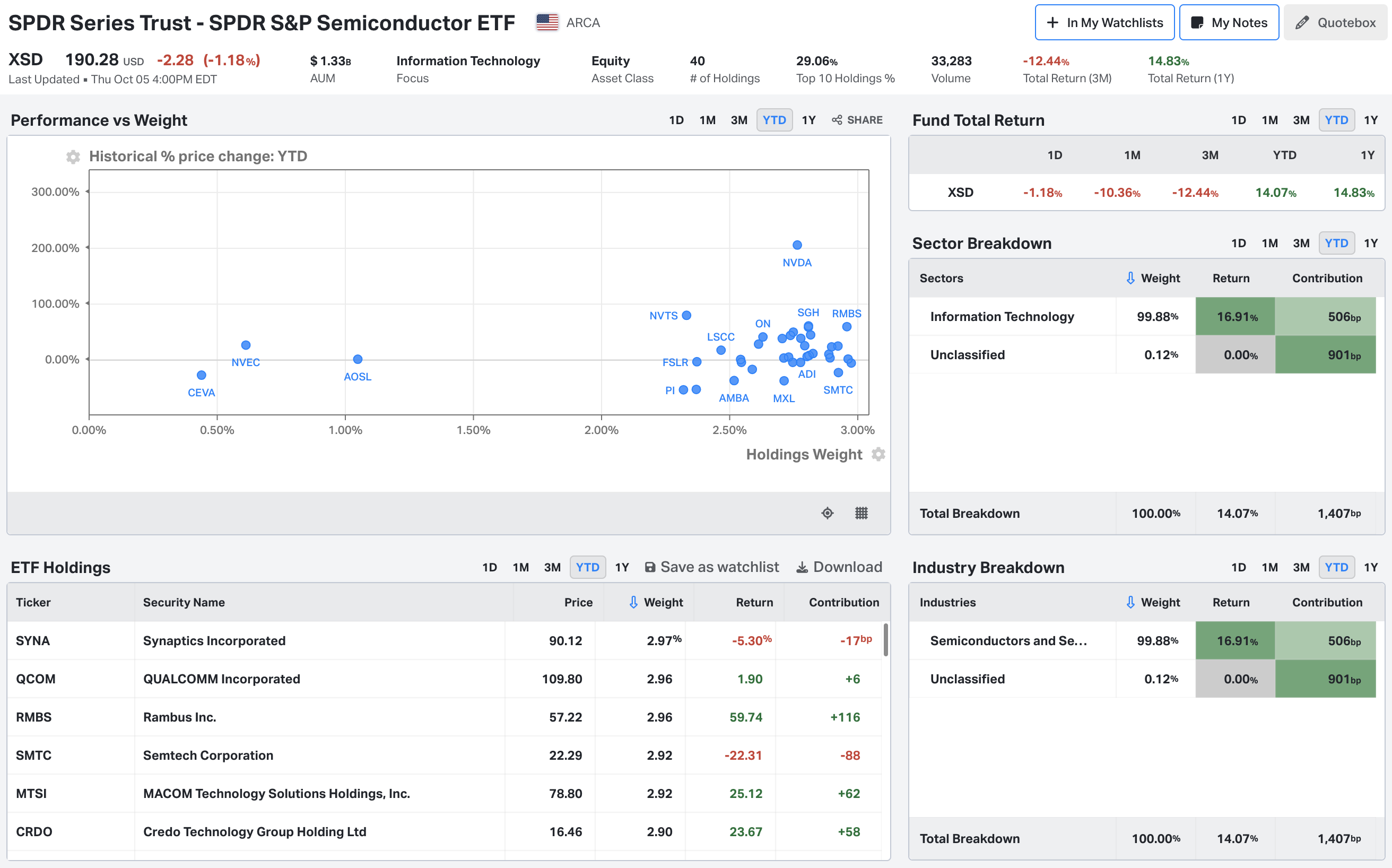Image resolution: width=1392 pixels, height=868 pixels.
Task: Select the LSCC data point on chart
Action: click(x=721, y=350)
